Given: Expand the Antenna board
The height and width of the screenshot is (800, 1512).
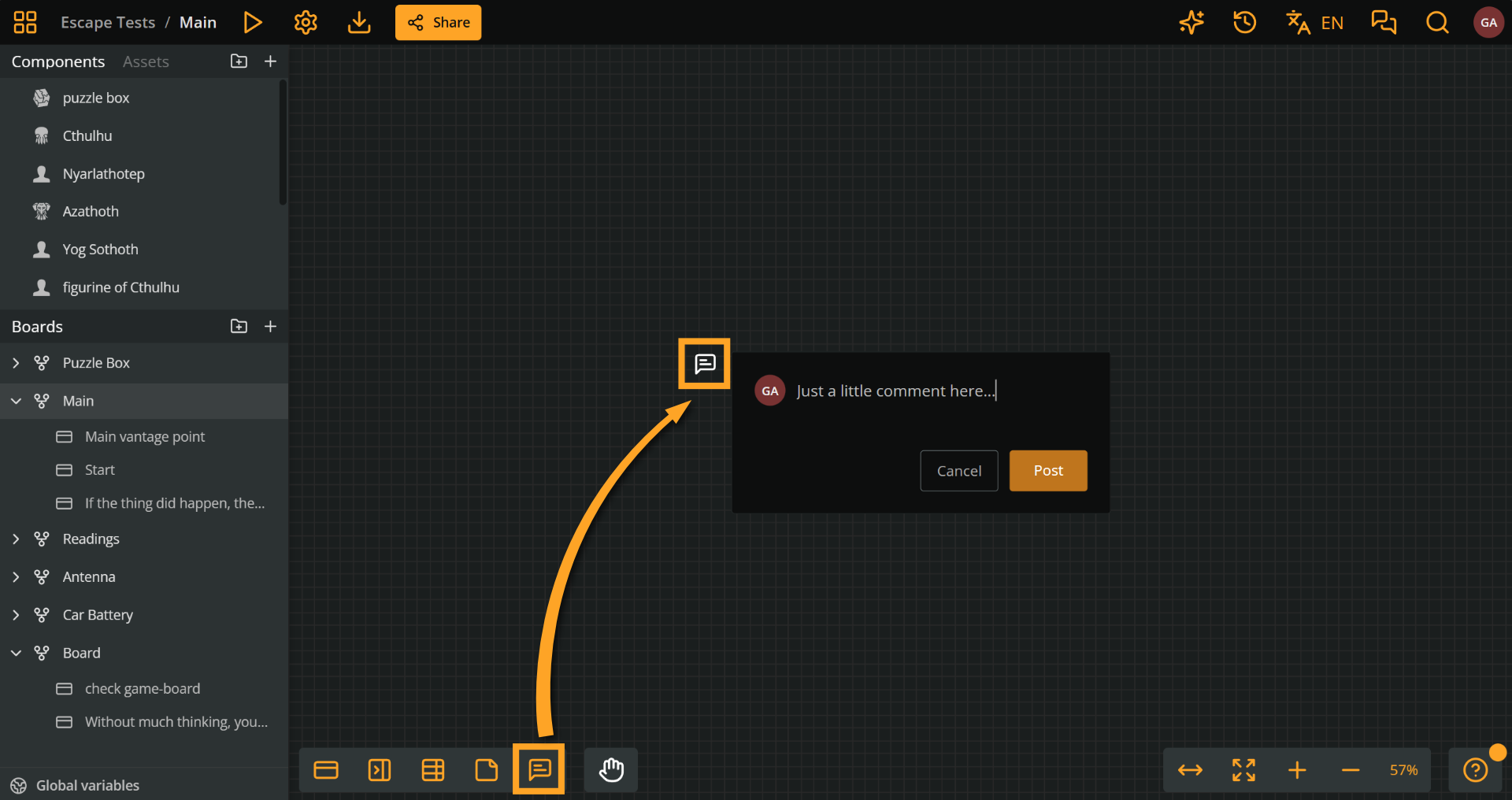Looking at the screenshot, I should click(16, 577).
